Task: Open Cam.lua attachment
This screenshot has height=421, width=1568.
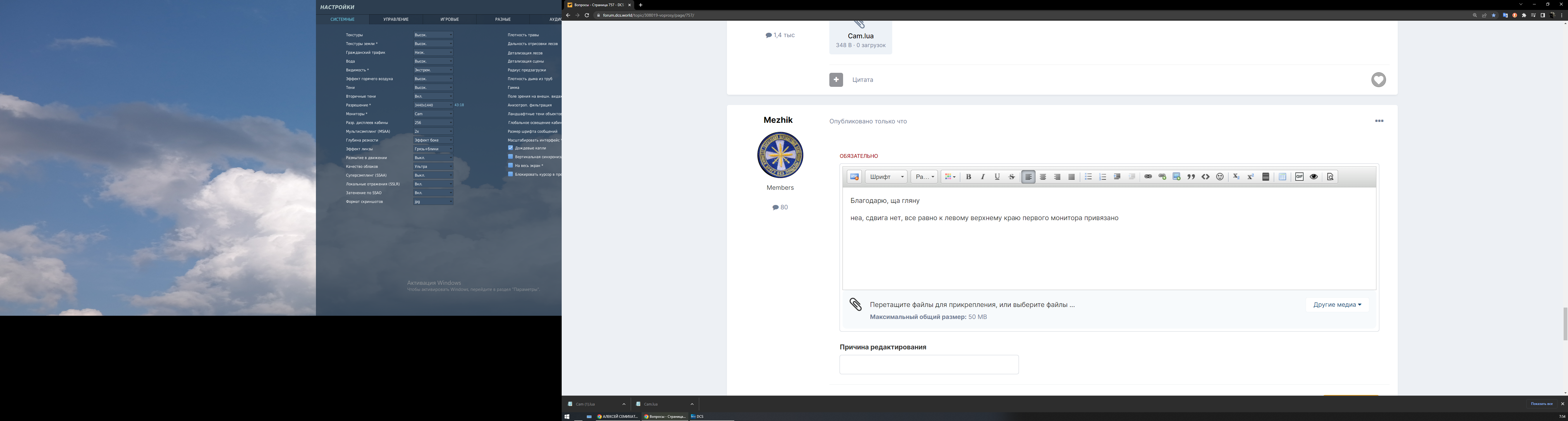Action: 861,37
